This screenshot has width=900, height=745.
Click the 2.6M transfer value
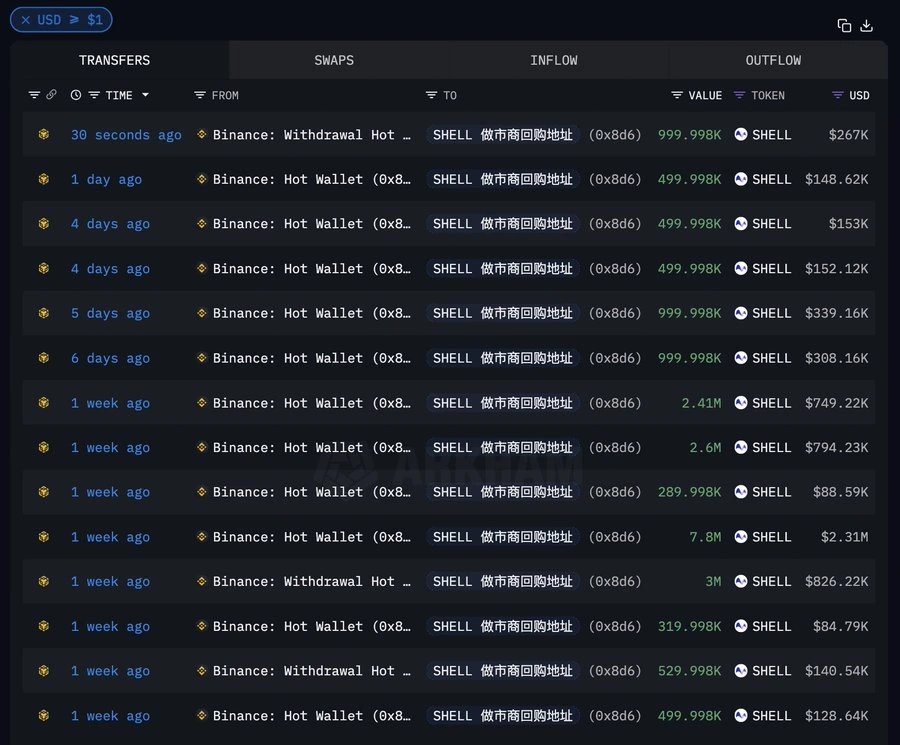coord(705,448)
